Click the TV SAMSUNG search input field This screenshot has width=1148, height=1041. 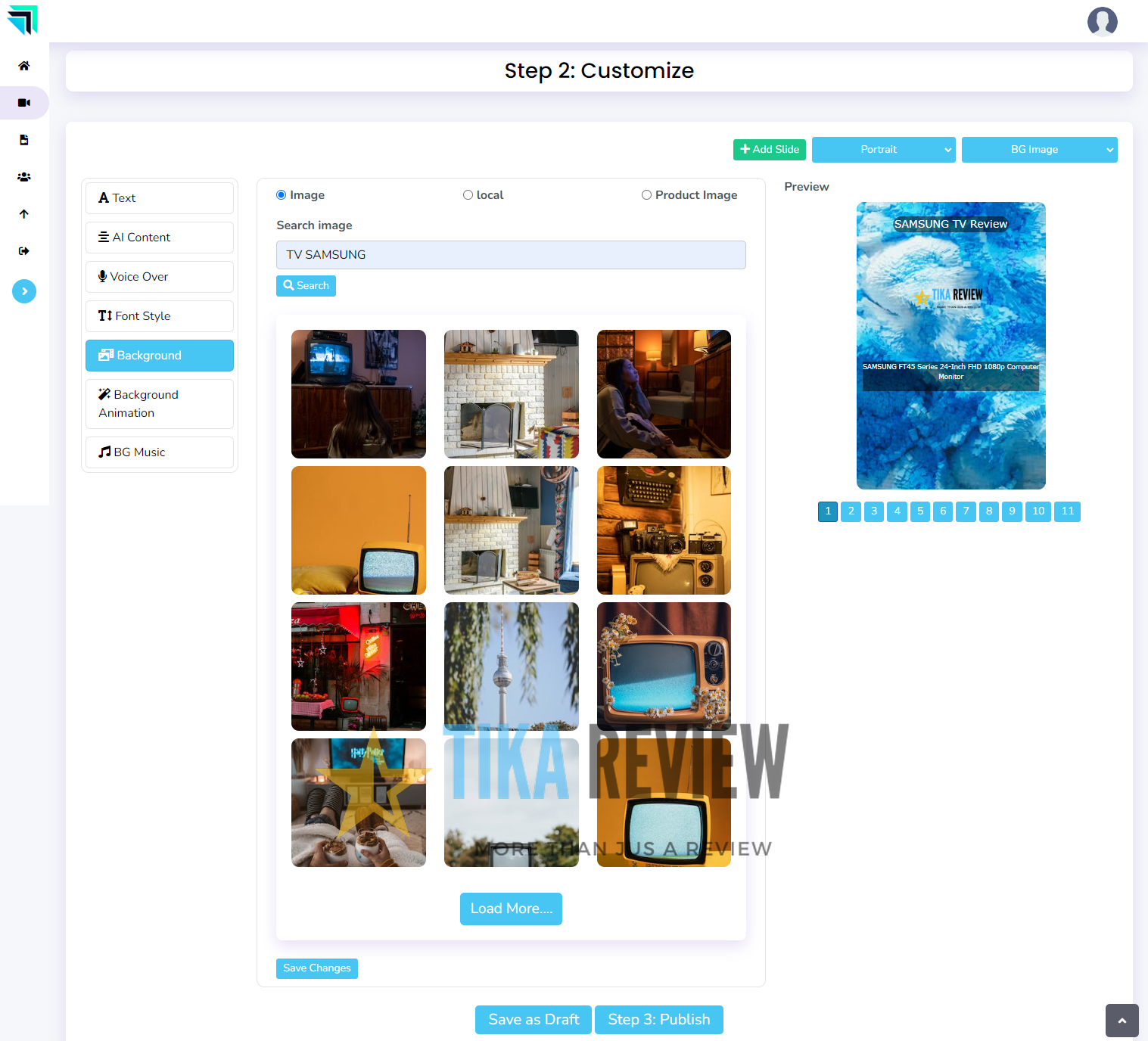point(511,254)
